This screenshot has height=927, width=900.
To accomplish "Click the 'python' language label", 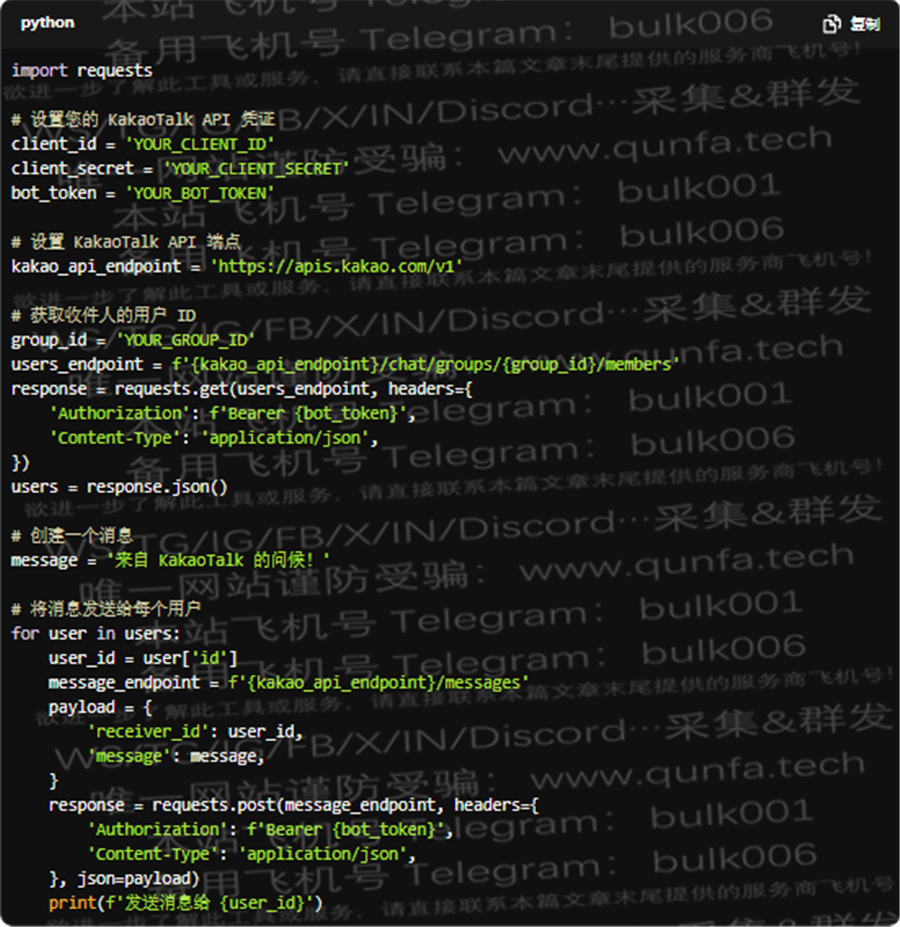I will pos(48,23).
